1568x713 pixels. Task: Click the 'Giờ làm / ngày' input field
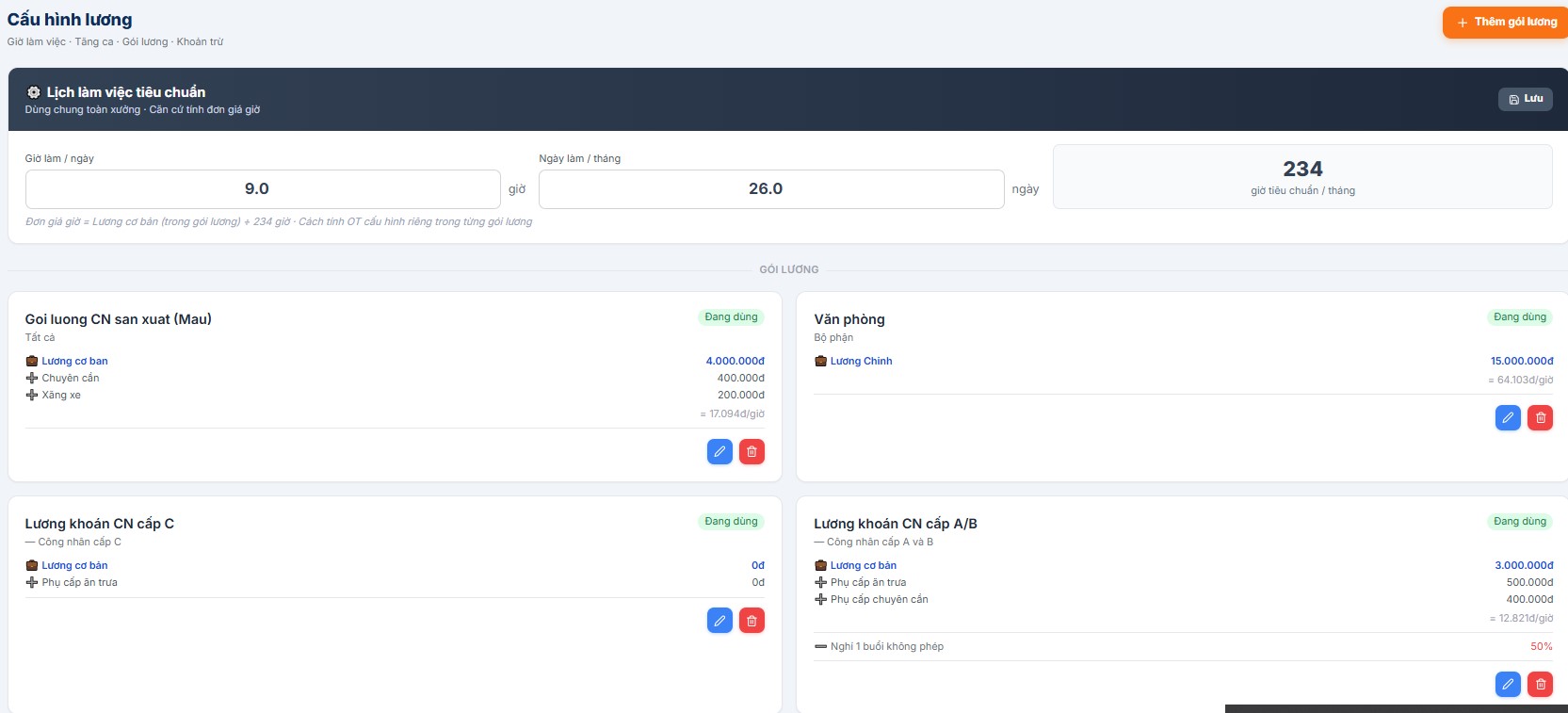coord(263,189)
